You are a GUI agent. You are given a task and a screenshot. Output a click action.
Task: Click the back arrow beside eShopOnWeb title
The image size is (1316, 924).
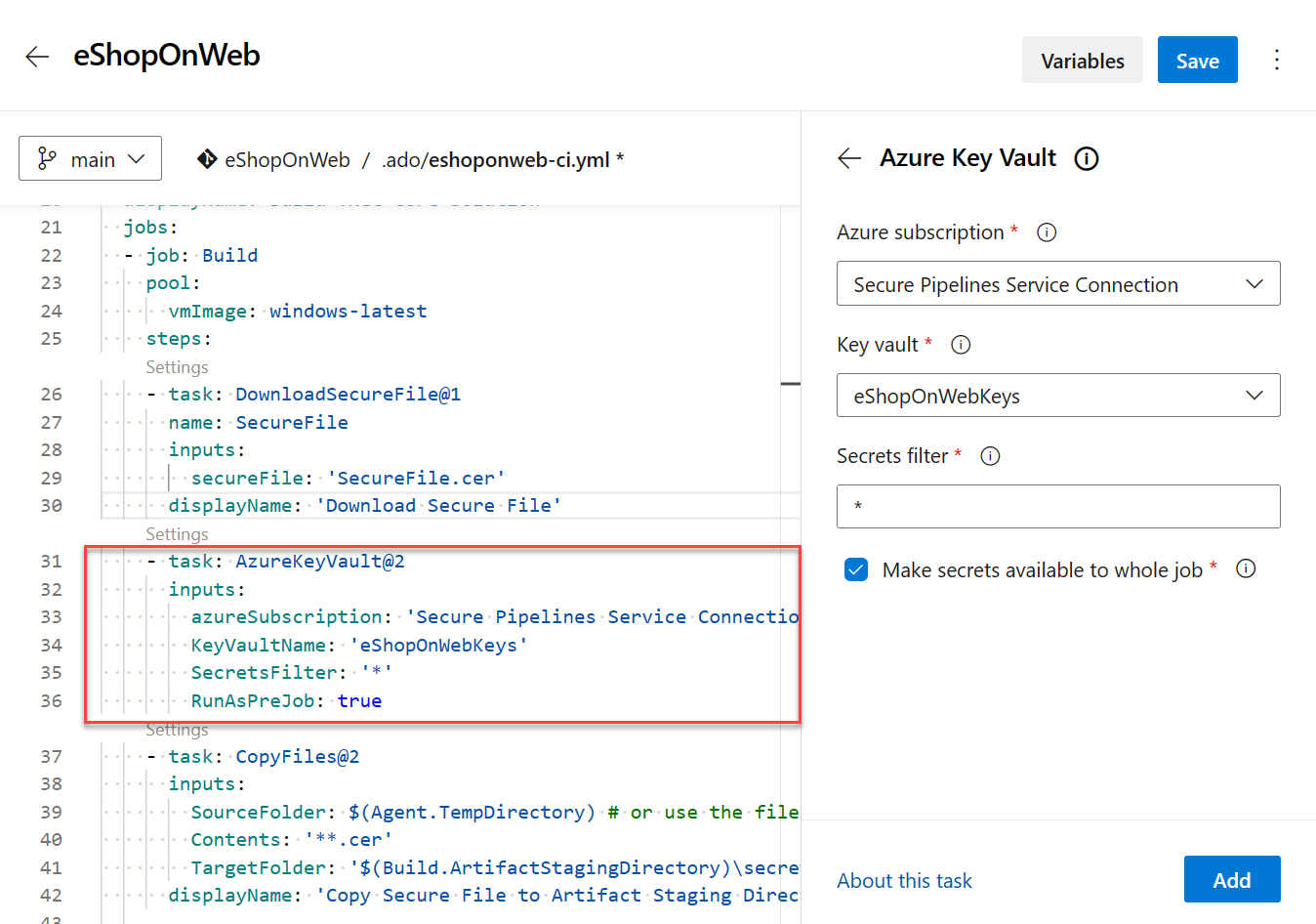point(36,56)
